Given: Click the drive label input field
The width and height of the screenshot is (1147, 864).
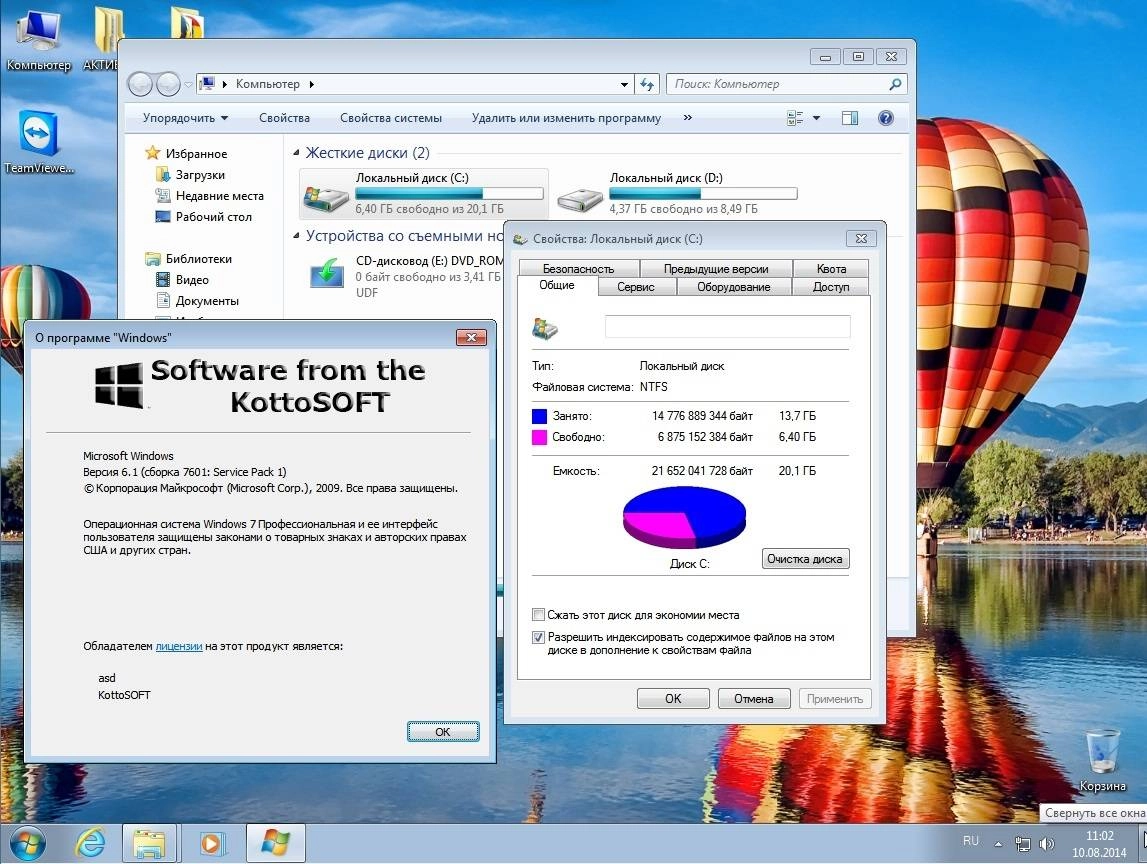Looking at the screenshot, I should pyautogui.click(x=728, y=327).
